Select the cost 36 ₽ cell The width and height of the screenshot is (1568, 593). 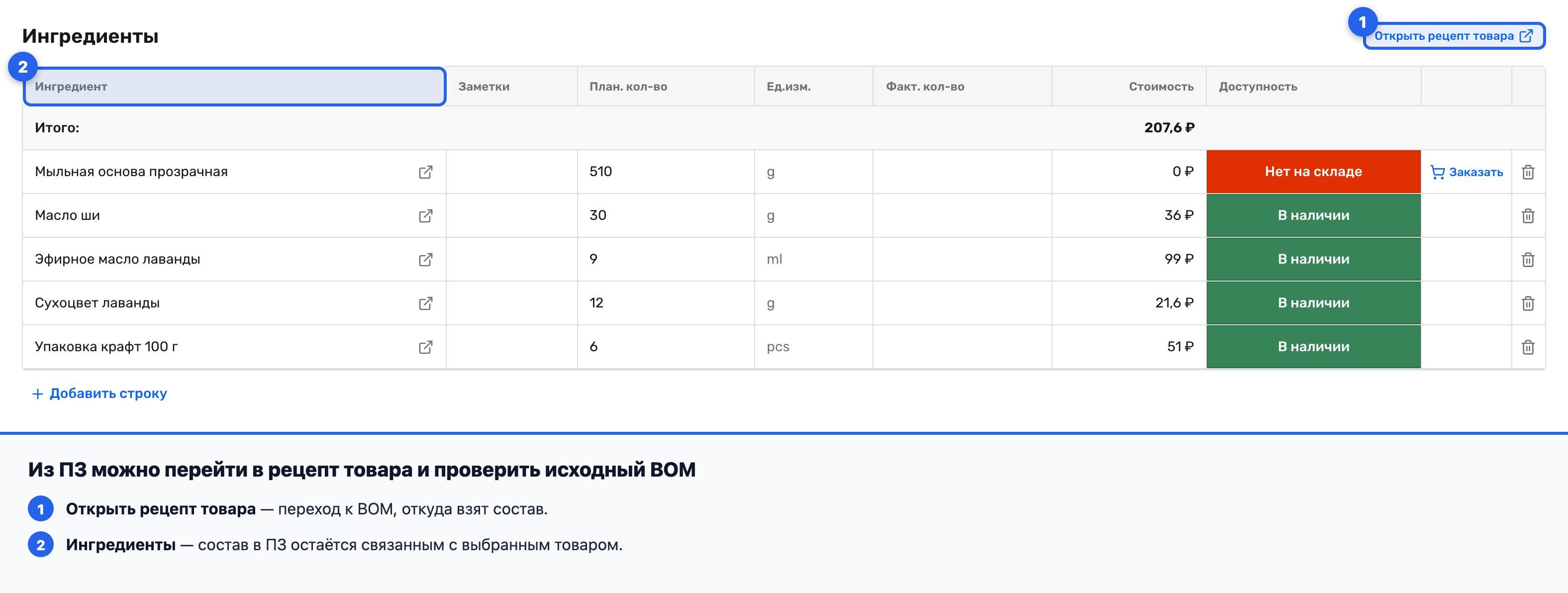(x=1129, y=215)
